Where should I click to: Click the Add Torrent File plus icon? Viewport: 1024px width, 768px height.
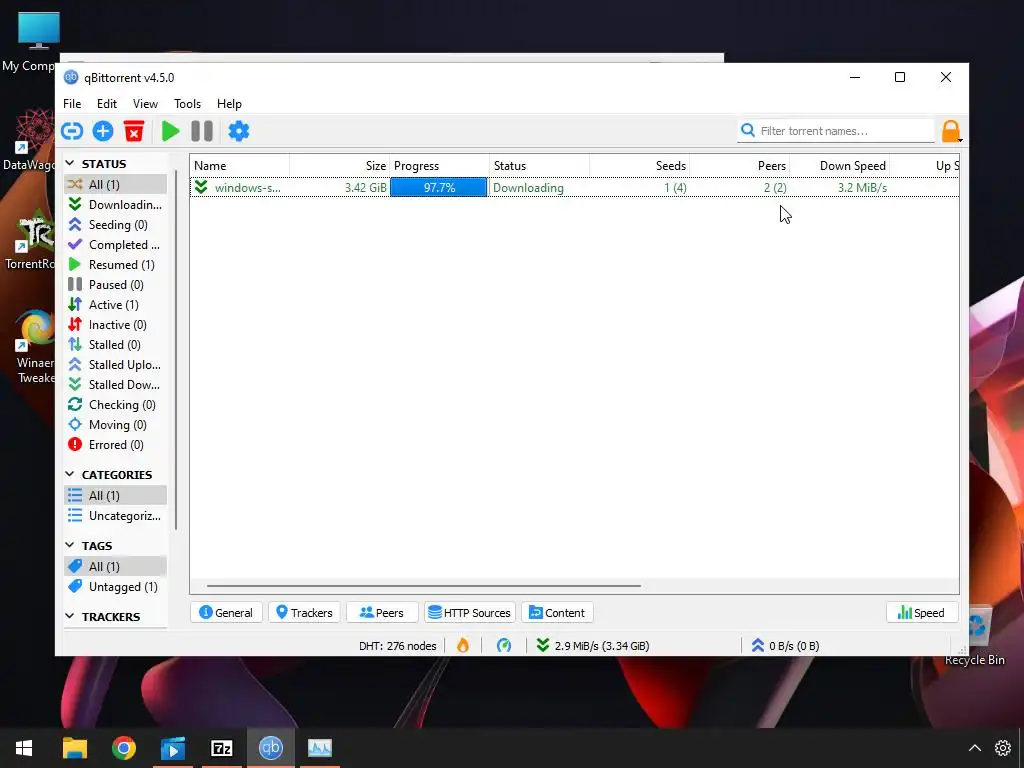click(103, 131)
